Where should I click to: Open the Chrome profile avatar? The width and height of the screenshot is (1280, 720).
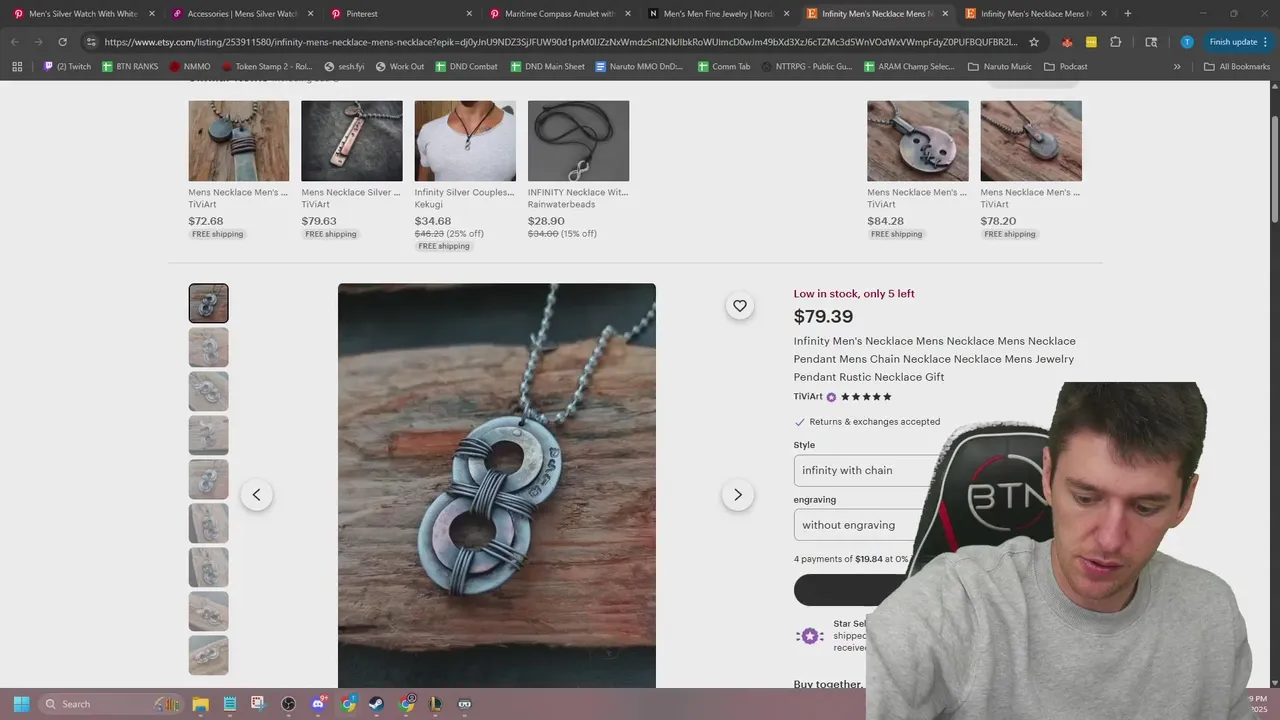[1186, 42]
